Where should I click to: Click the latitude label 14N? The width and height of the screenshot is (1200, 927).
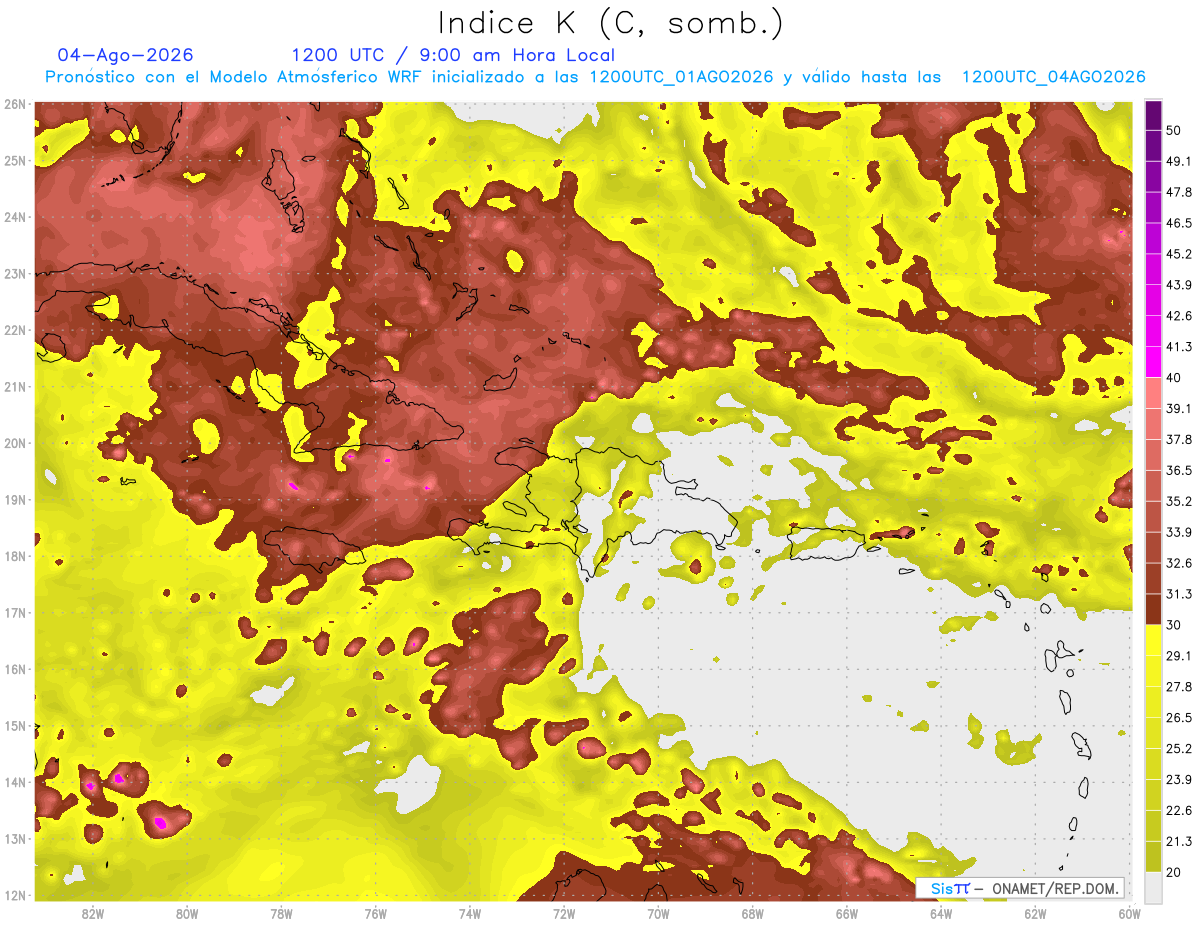pyautogui.click(x=15, y=782)
